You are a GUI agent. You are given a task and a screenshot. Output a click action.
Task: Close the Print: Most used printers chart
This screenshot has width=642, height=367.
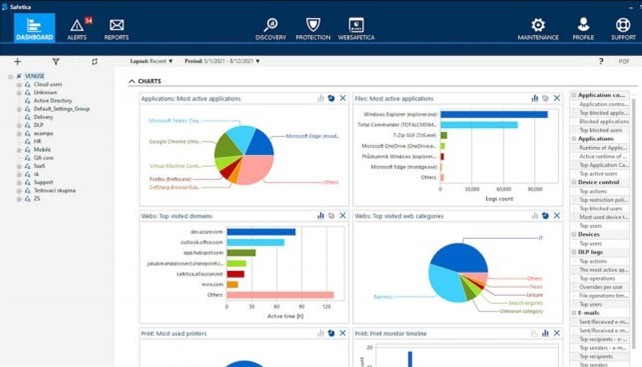(x=343, y=333)
